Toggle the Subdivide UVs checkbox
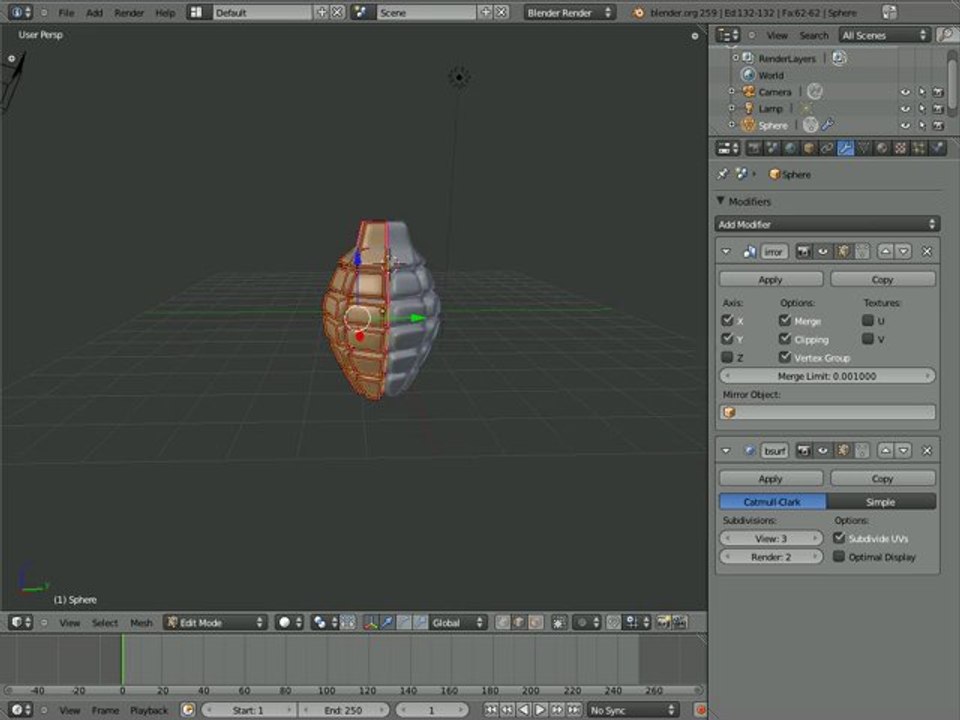 click(839, 538)
